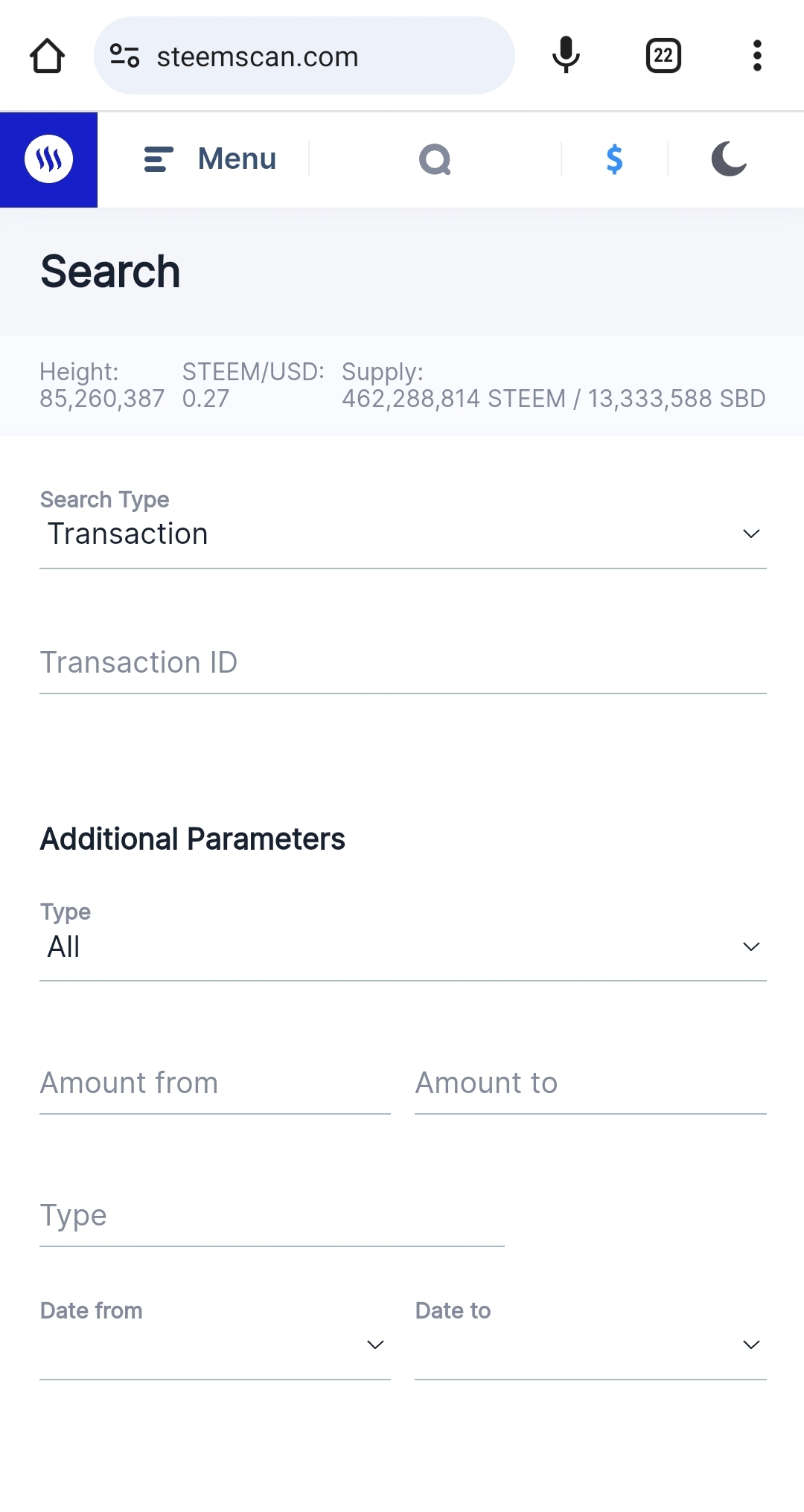
Task: Tap the voice search microphone
Action: 566,55
